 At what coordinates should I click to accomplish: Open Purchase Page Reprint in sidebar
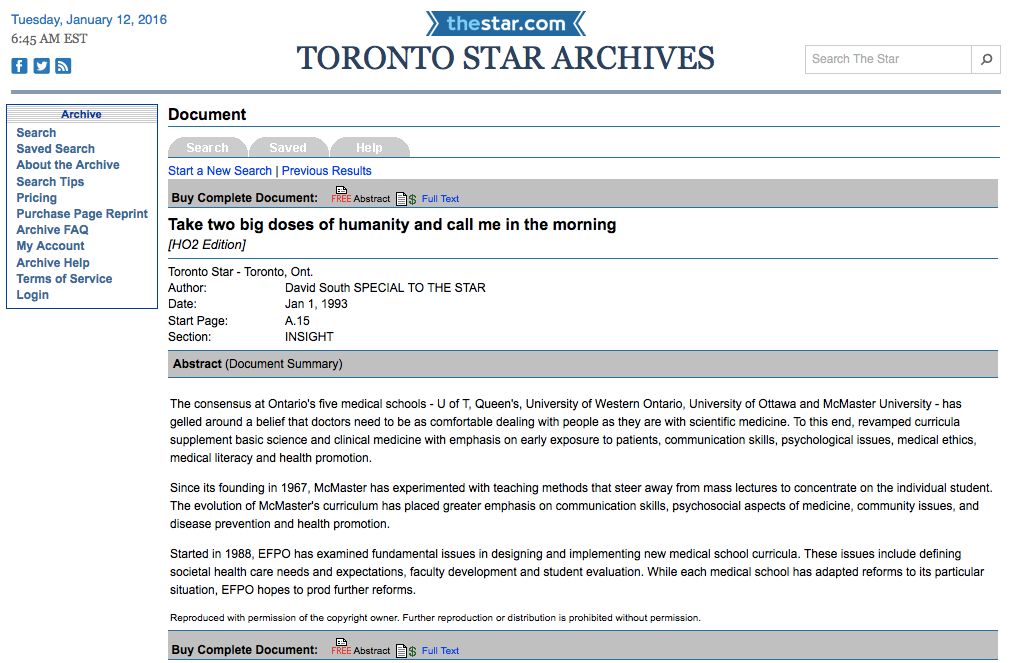pos(82,214)
